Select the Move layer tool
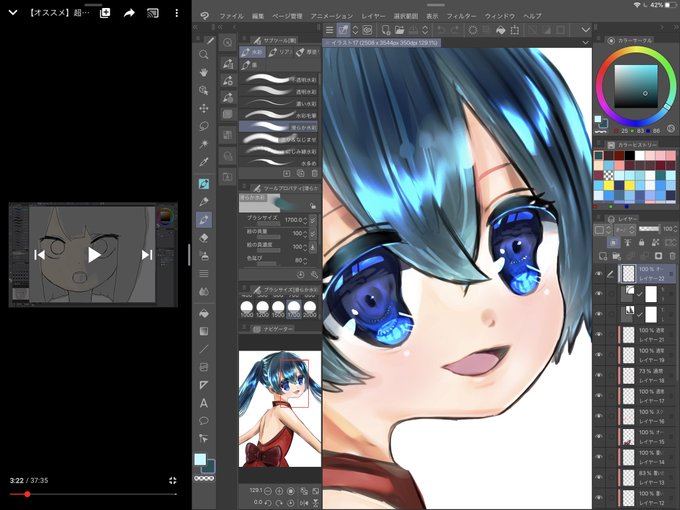This screenshot has height=510, width=680. point(203,108)
